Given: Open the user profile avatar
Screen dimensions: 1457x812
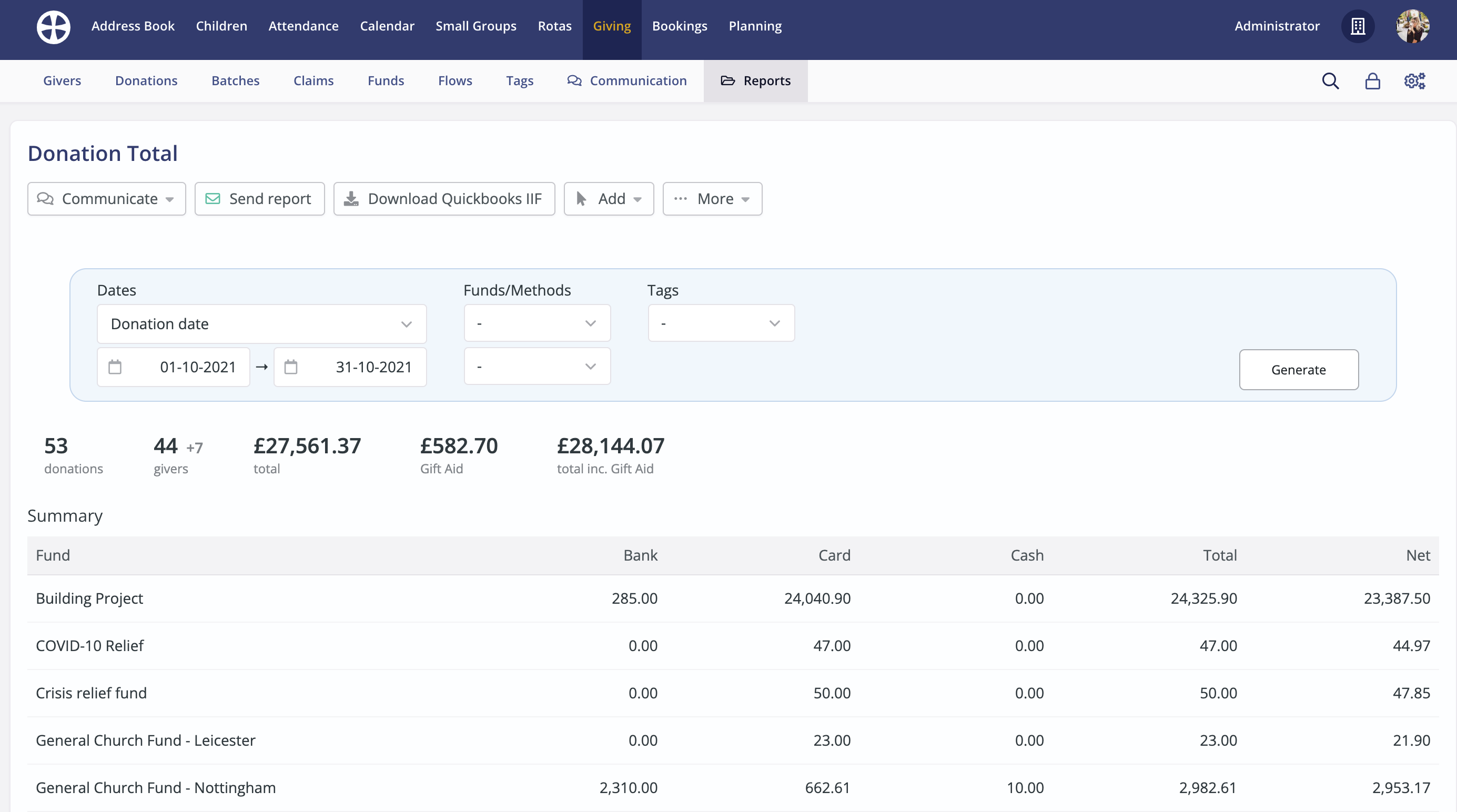Looking at the screenshot, I should (x=1412, y=27).
